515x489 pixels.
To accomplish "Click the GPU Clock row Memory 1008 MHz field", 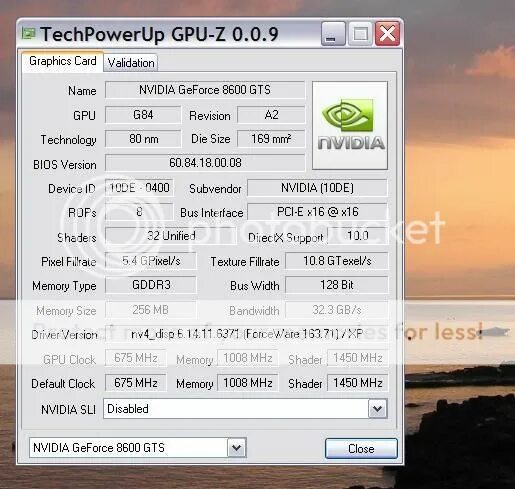I will (x=248, y=358).
